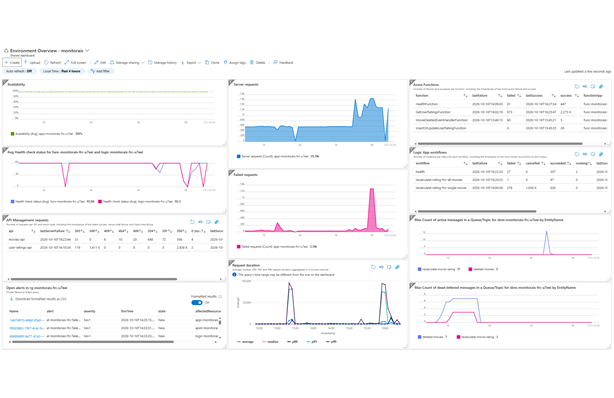Click second header icon on Azure Functions tile
The width and height of the screenshot is (614, 398).
coord(585,86)
